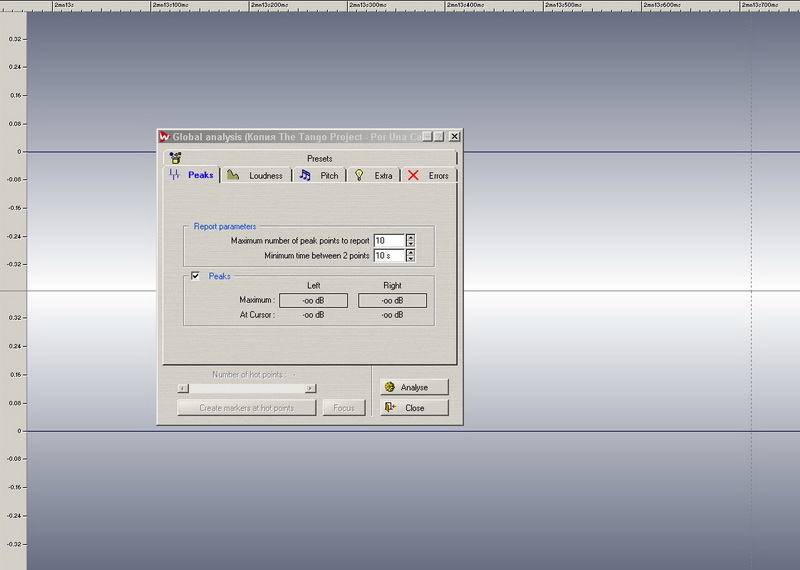The height and width of the screenshot is (570, 800).
Task: Click the maximum peak points number field
Action: [x=389, y=240]
